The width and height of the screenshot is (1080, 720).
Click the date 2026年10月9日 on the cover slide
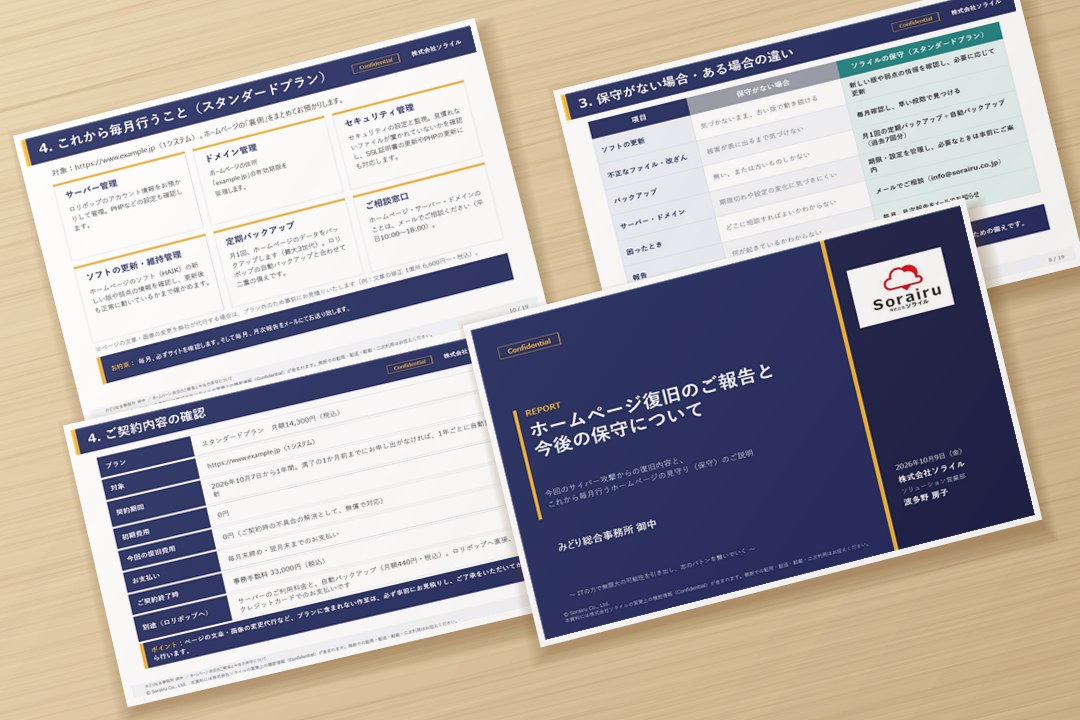pos(928,460)
